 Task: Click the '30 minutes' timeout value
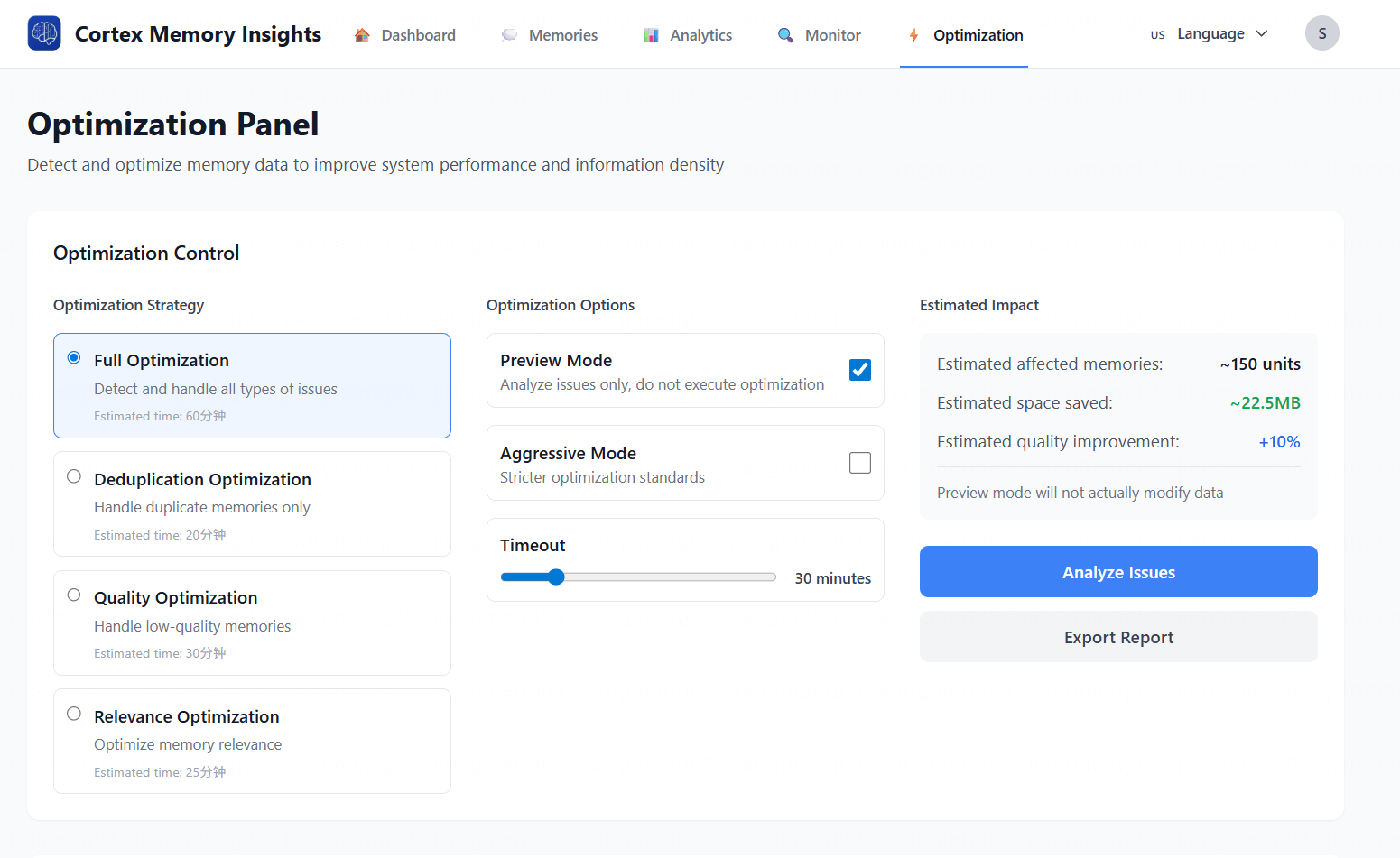pyautogui.click(x=832, y=578)
